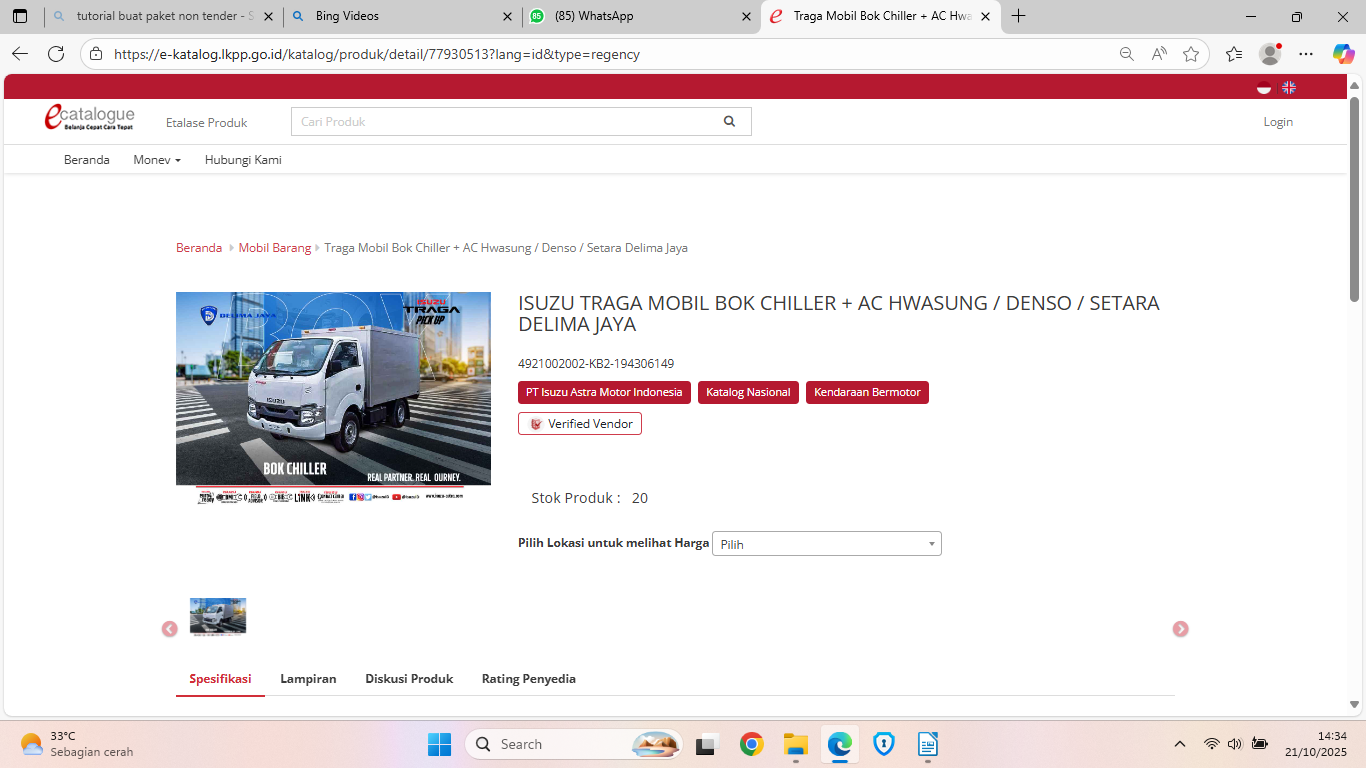The image size is (1366, 768).
Task: Close the WhatsApp tab
Action: pyautogui.click(x=746, y=16)
